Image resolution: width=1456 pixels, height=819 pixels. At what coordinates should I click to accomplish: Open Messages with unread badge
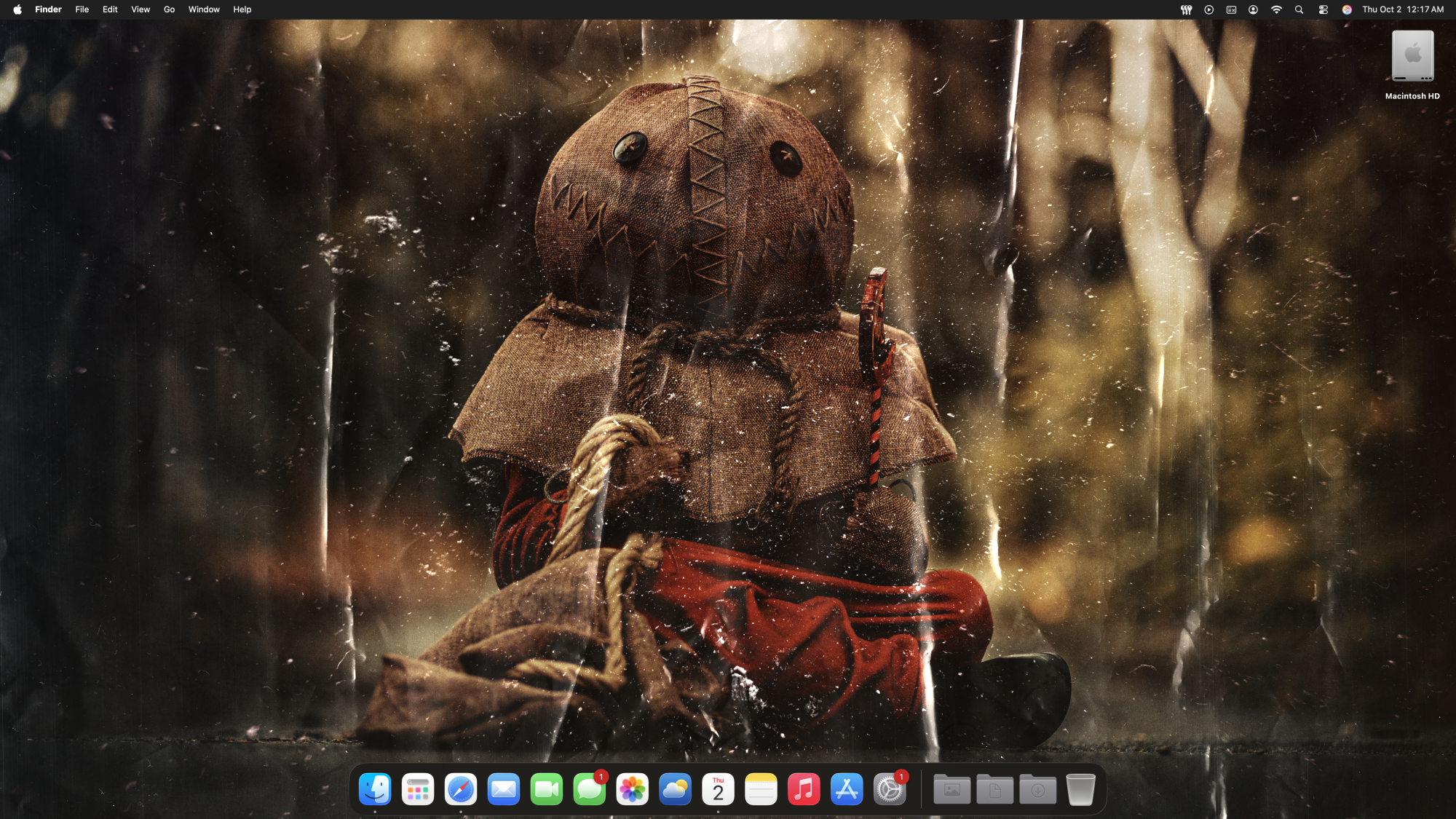(590, 789)
